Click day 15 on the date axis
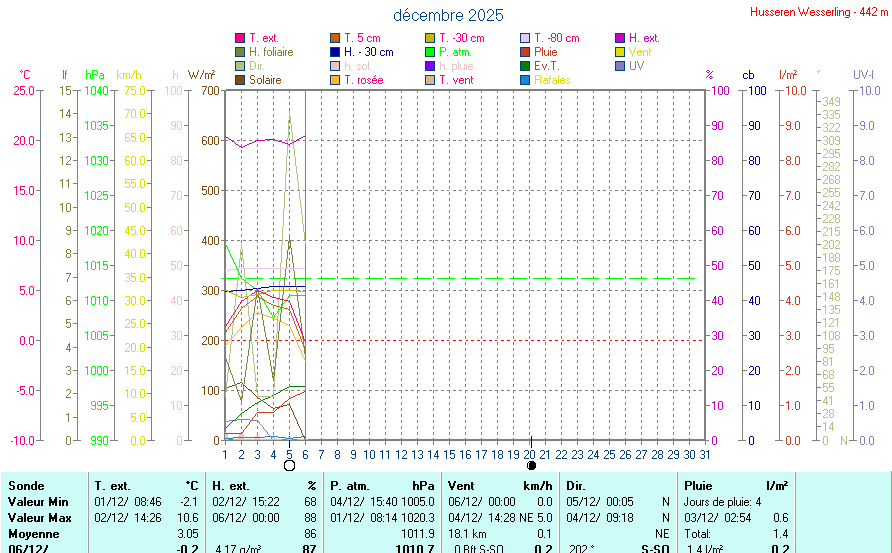The height and width of the screenshot is (553, 892). click(449, 455)
